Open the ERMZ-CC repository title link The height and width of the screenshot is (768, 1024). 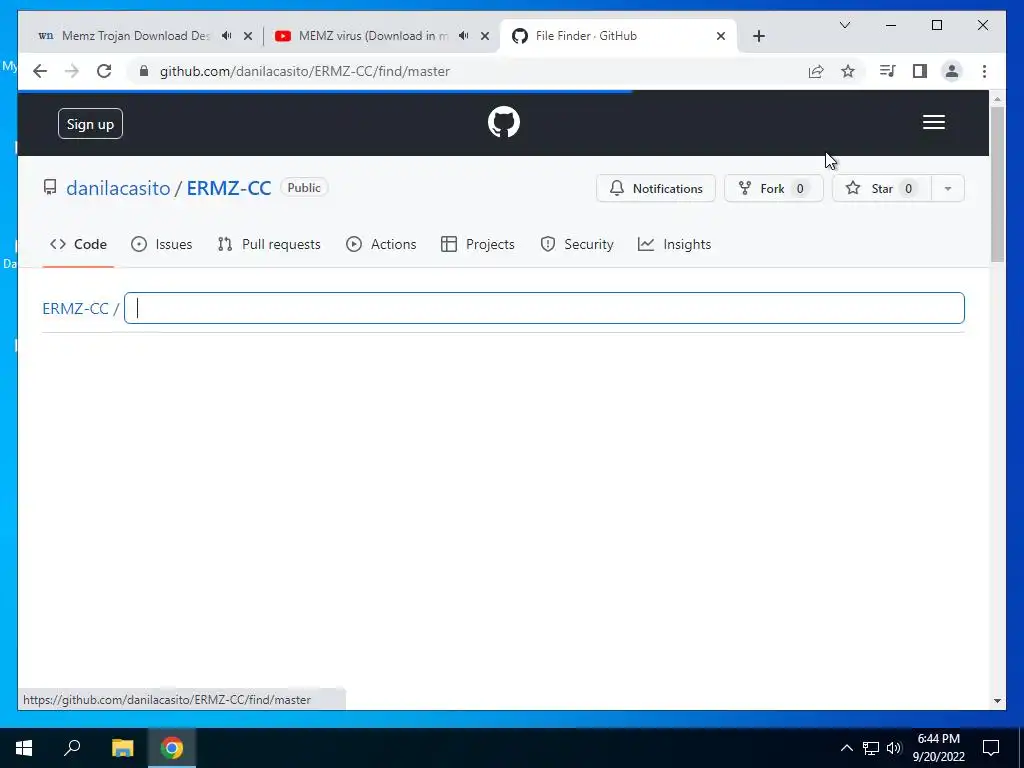tap(229, 188)
